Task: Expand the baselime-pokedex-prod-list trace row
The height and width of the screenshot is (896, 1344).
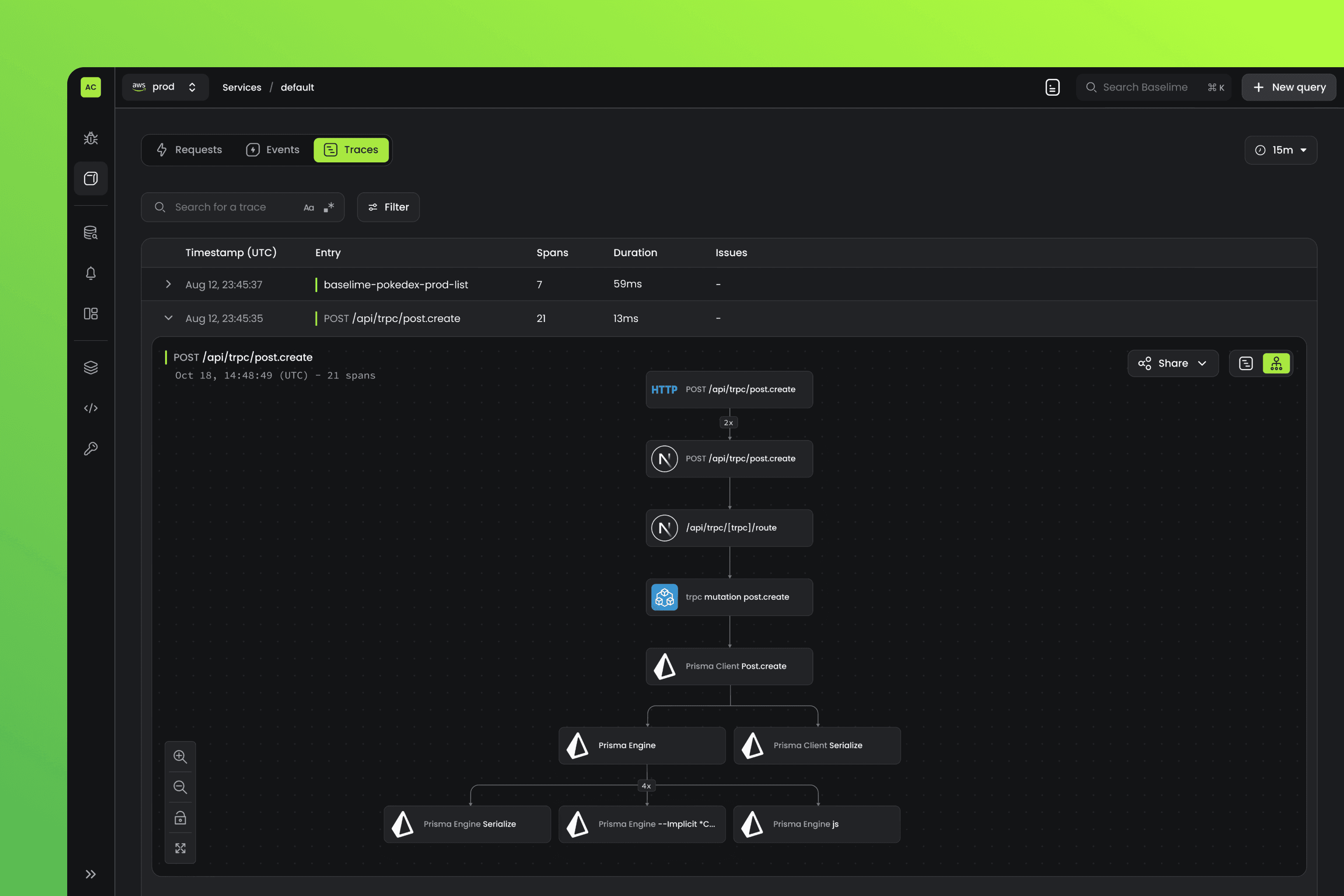Action: (x=168, y=284)
